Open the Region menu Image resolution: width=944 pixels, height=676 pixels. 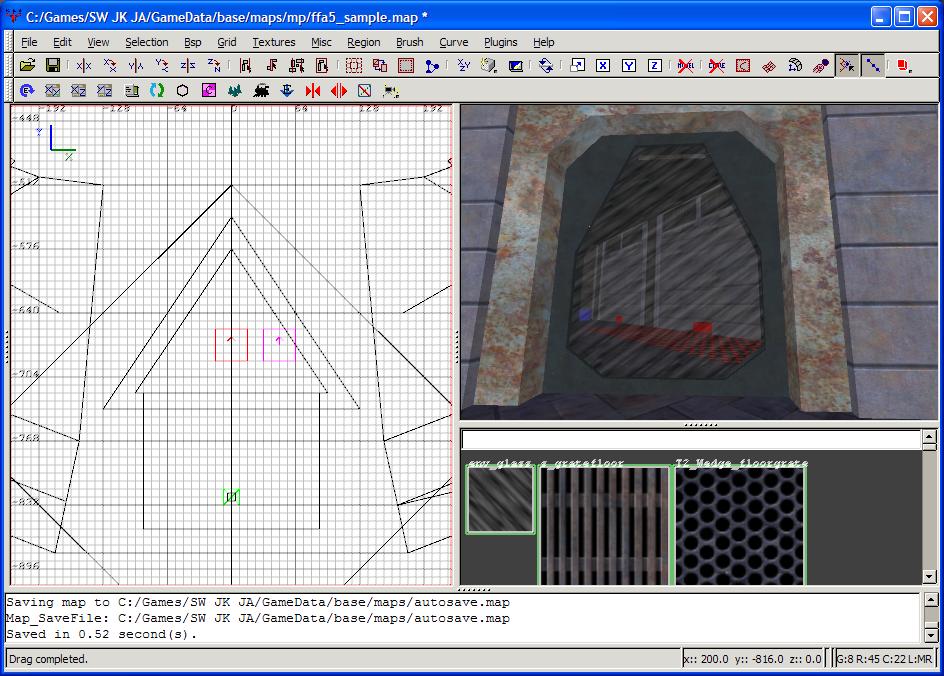pos(364,42)
